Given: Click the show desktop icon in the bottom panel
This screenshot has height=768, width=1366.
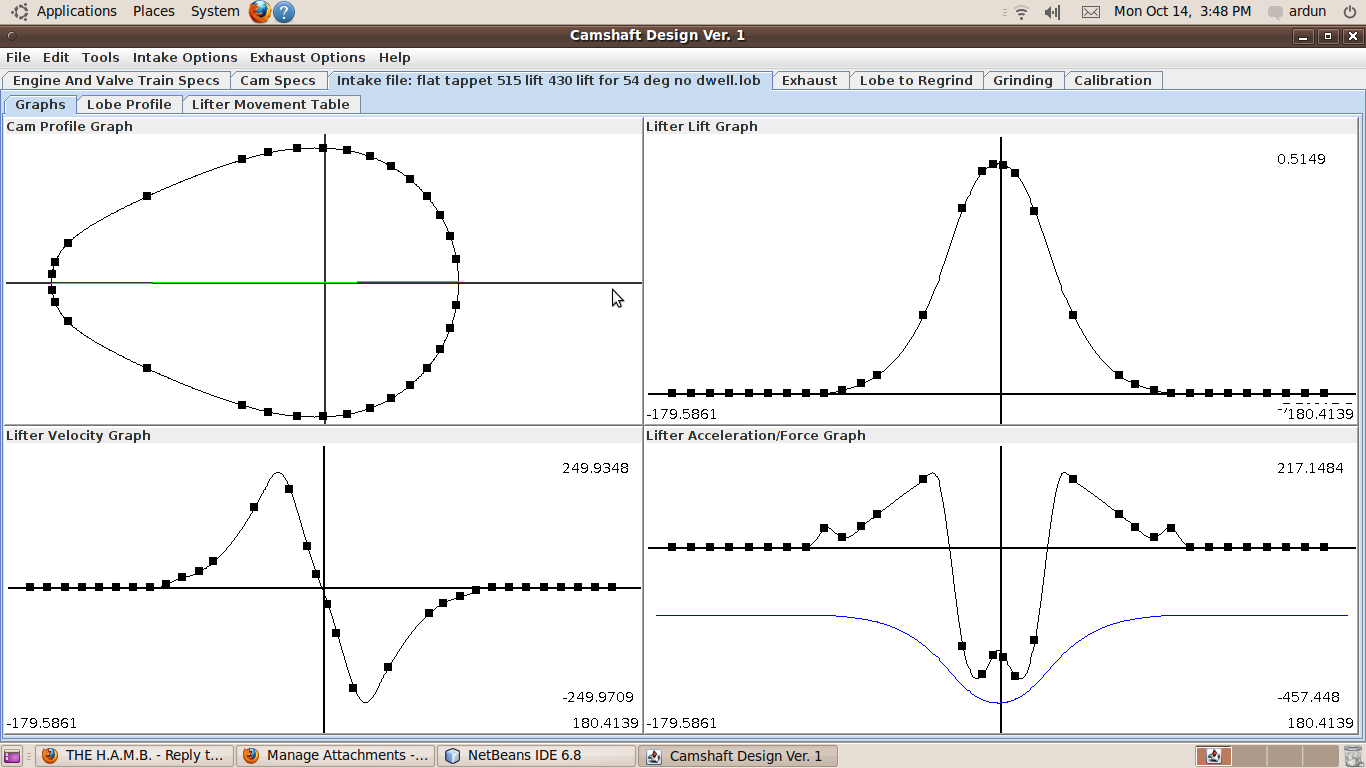Looking at the screenshot, I should click(x=12, y=756).
